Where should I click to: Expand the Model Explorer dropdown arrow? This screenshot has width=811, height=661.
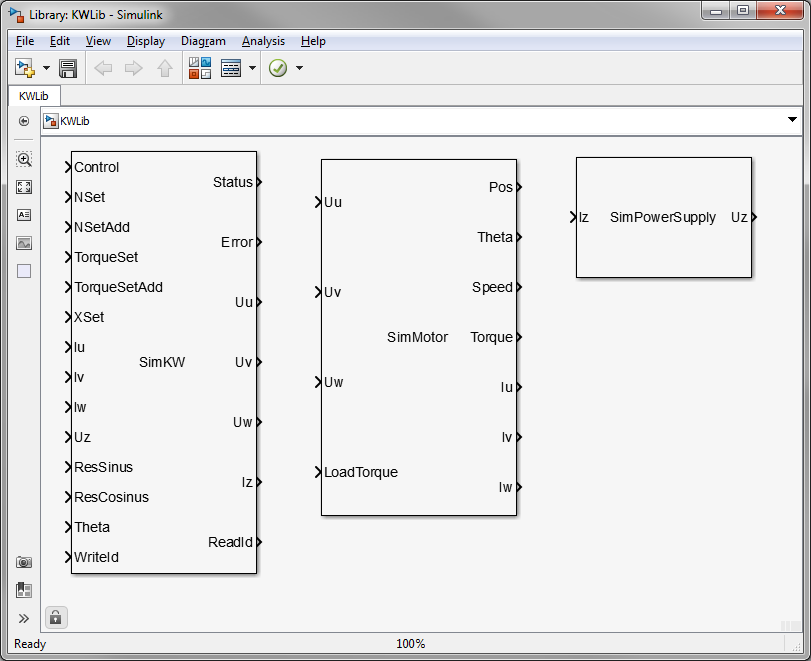coord(252,68)
